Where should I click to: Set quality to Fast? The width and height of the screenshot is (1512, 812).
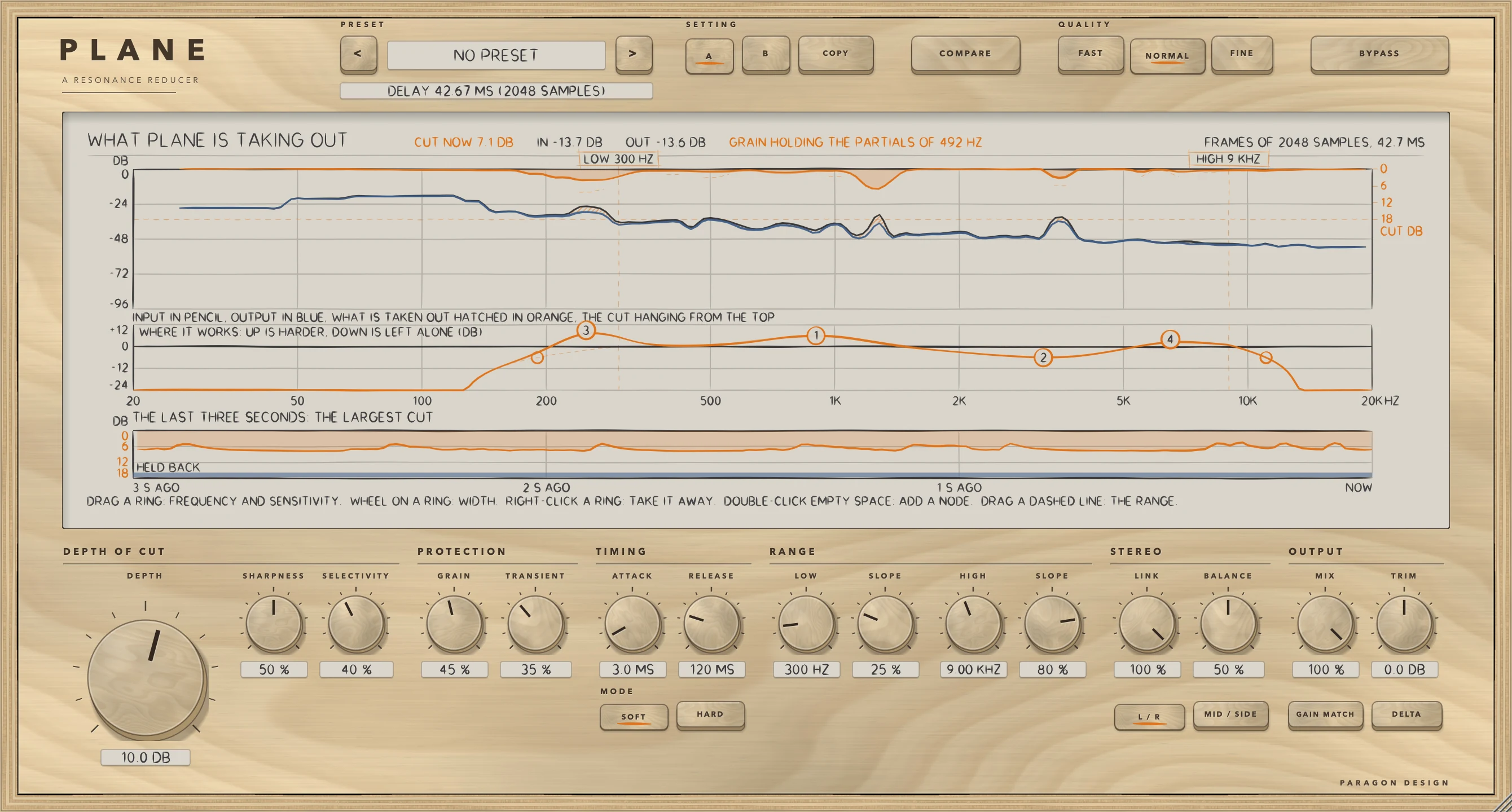pyautogui.click(x=1091, y=54)
